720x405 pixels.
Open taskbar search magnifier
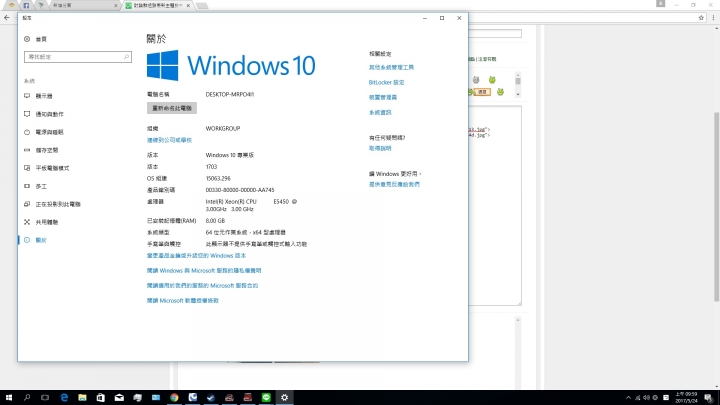(27, 398)
